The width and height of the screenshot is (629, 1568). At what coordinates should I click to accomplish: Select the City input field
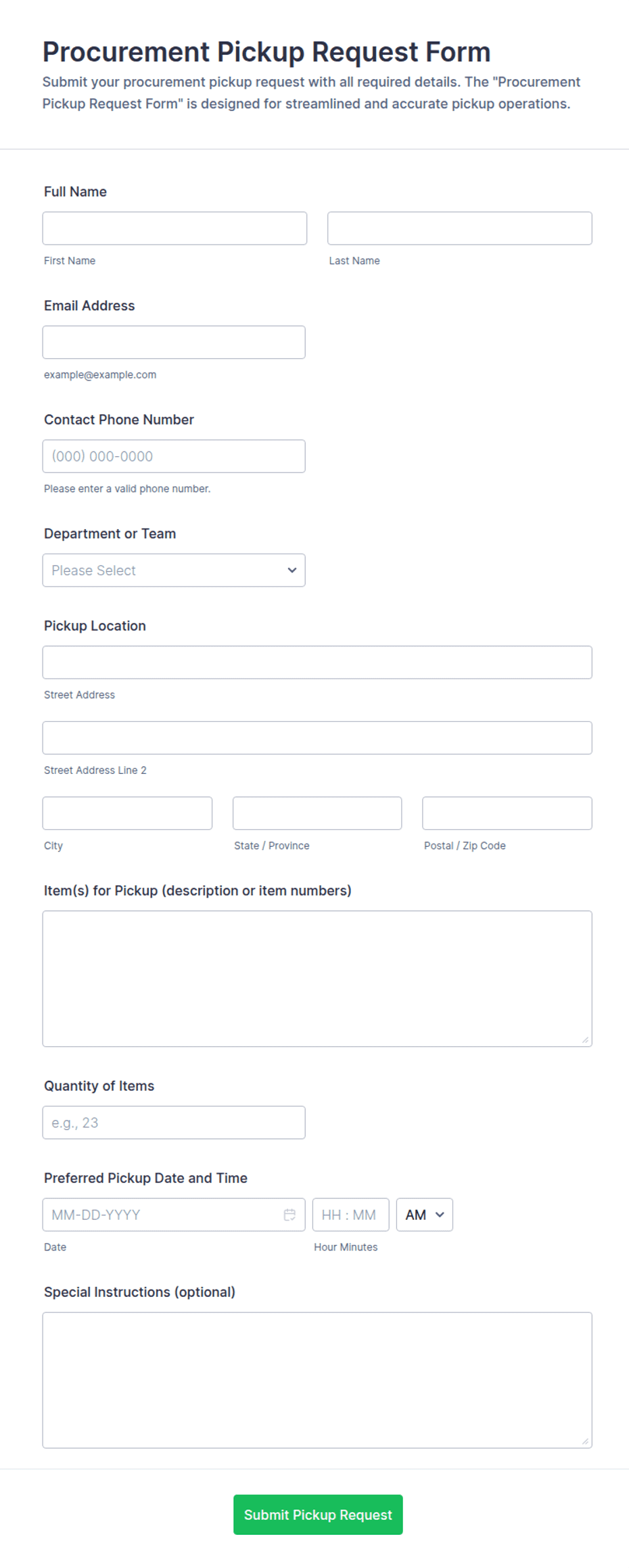coord(127,813)
